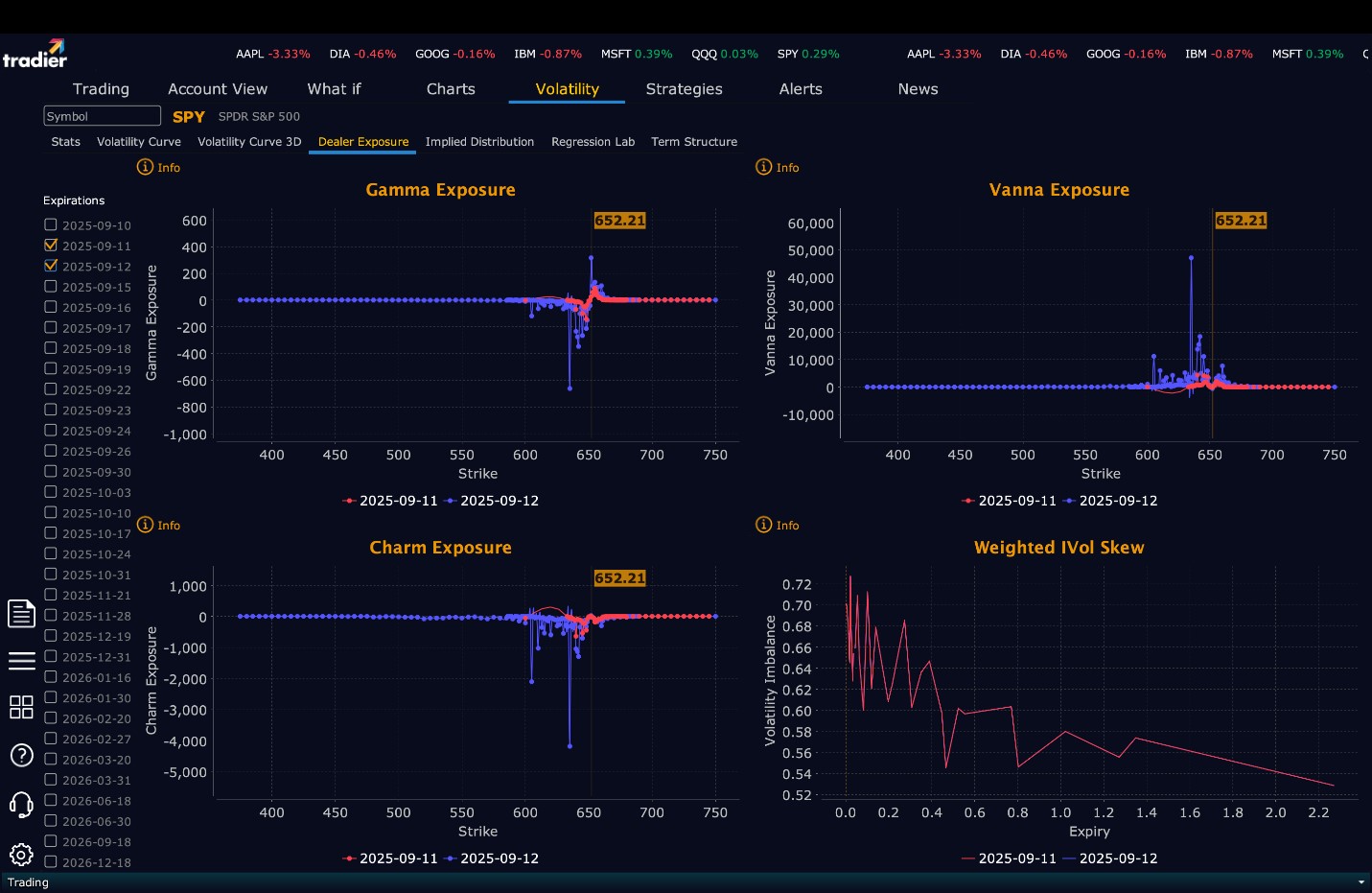Toggle 2025-09-11 legend entry in Vanna Exposure chart
Screen dimensions: 1372x893
(x=1010, y=501)
